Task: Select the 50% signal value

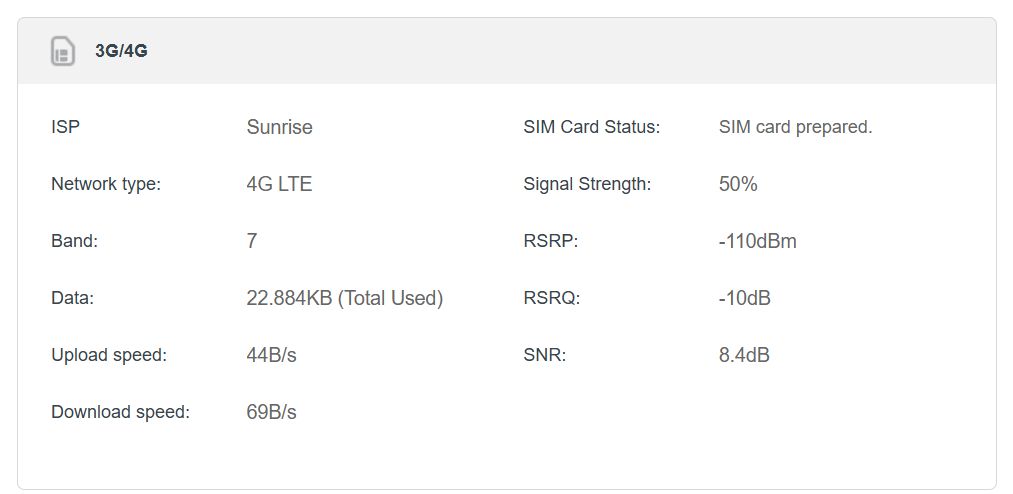Action: pos(738,184)
